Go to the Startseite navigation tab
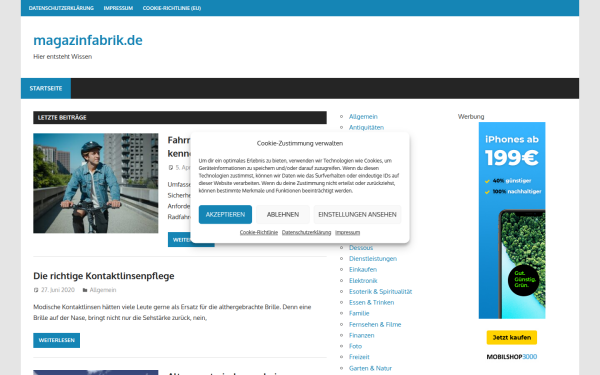This screenshot has width=600, height=375. pos(46,88)
